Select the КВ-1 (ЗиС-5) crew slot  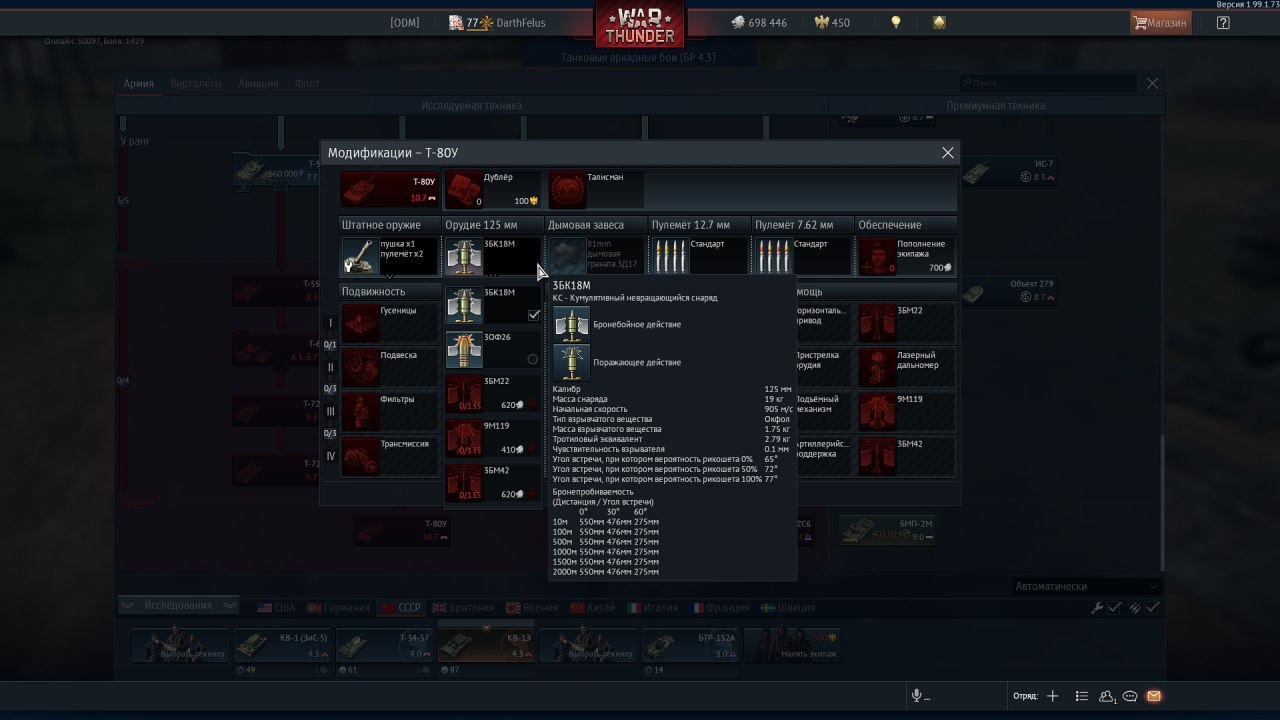click(282, 645)
